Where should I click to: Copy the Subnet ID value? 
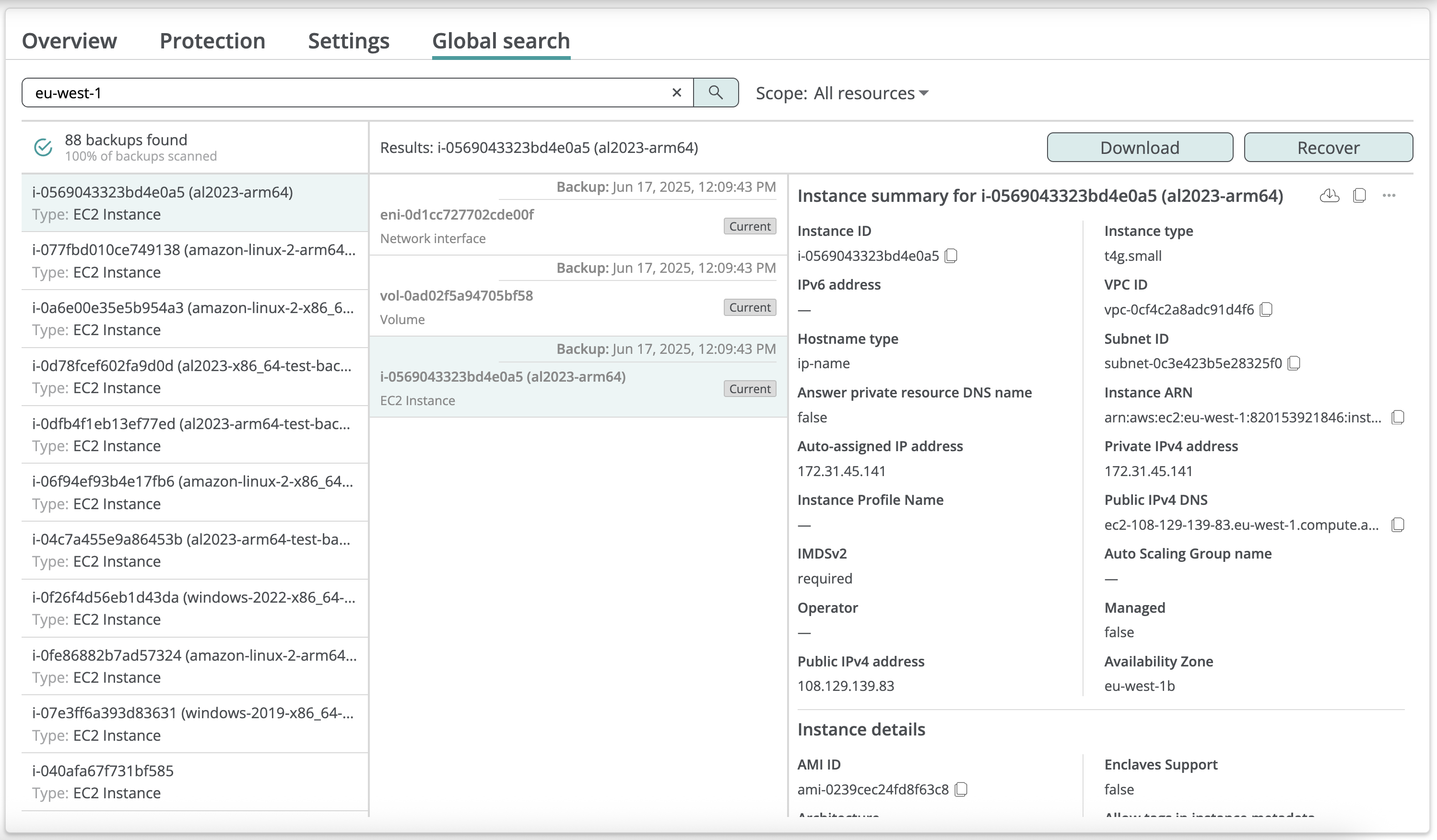coord(1294,363)
